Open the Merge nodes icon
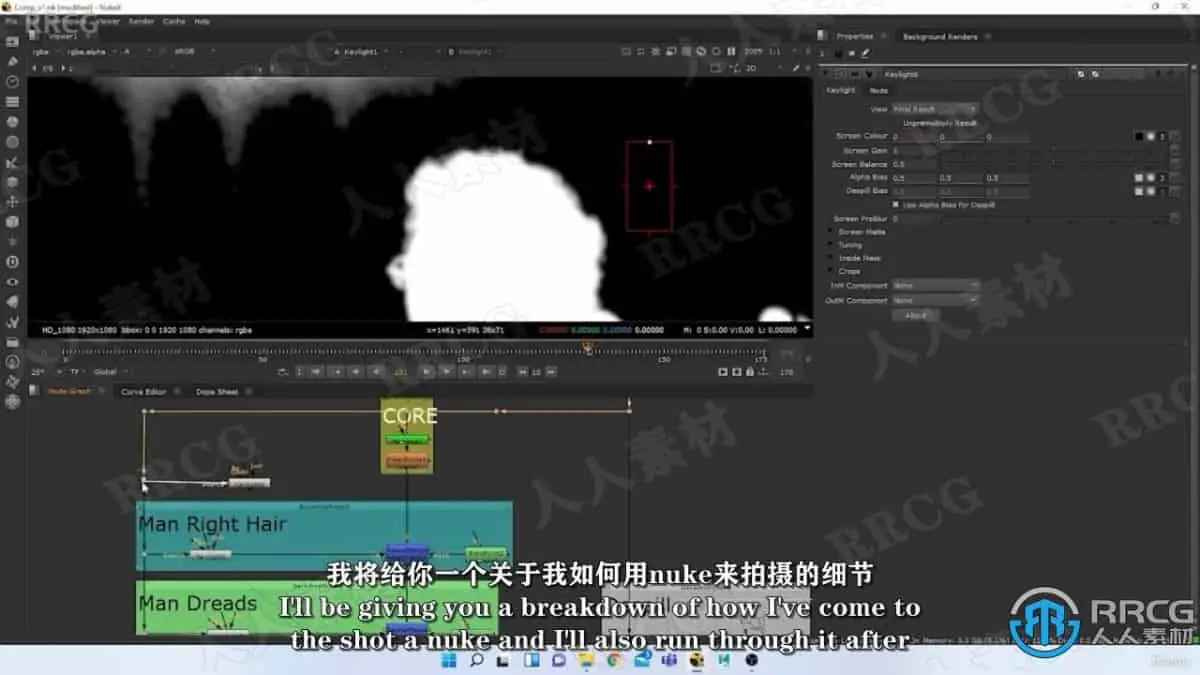This screenshot has height=675, width=1200. coord(13,182)
